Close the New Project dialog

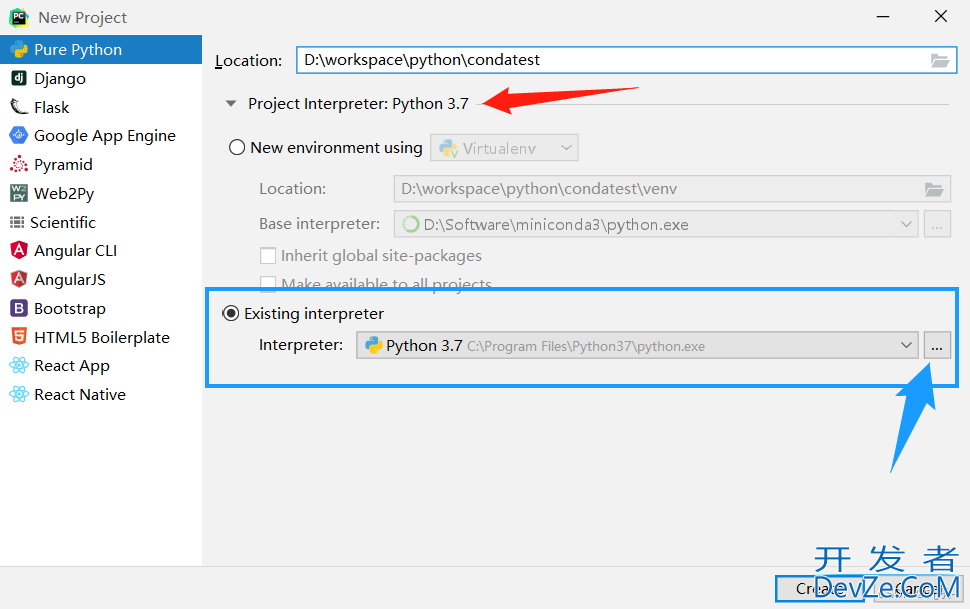point(941,17)
